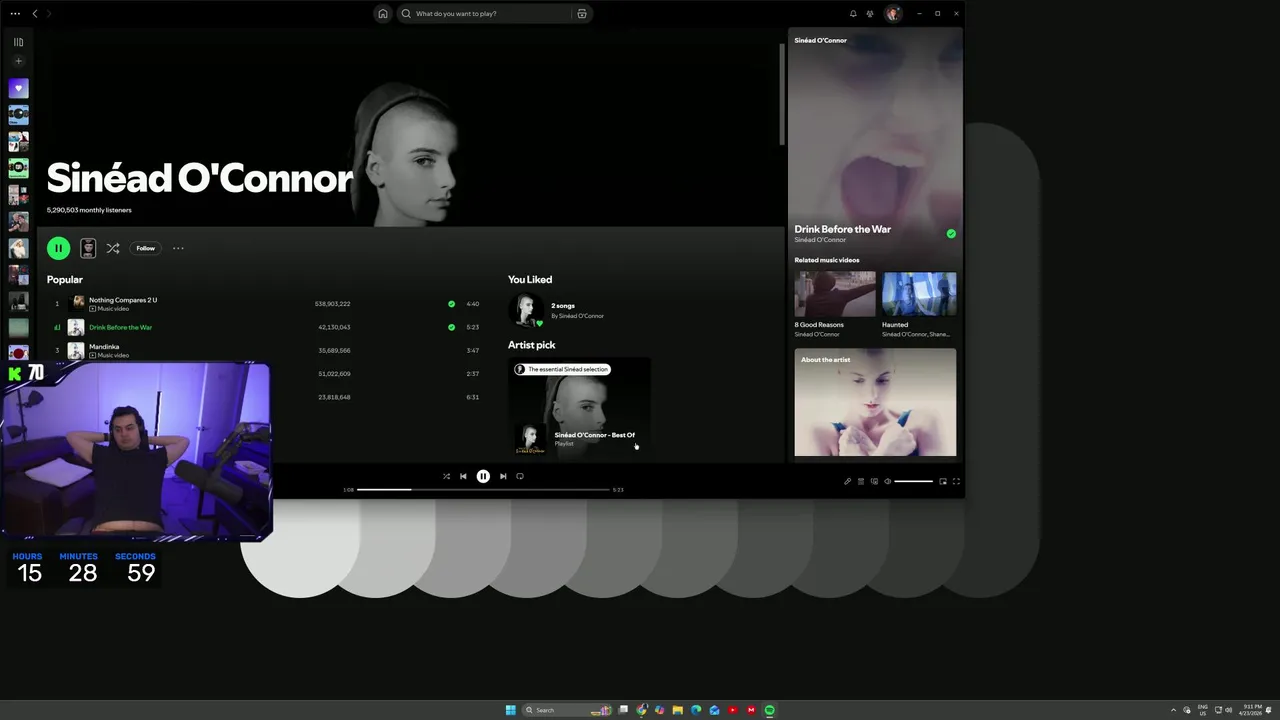
Task: Toggle shuffle on the artist page
Action: [113, 248]
